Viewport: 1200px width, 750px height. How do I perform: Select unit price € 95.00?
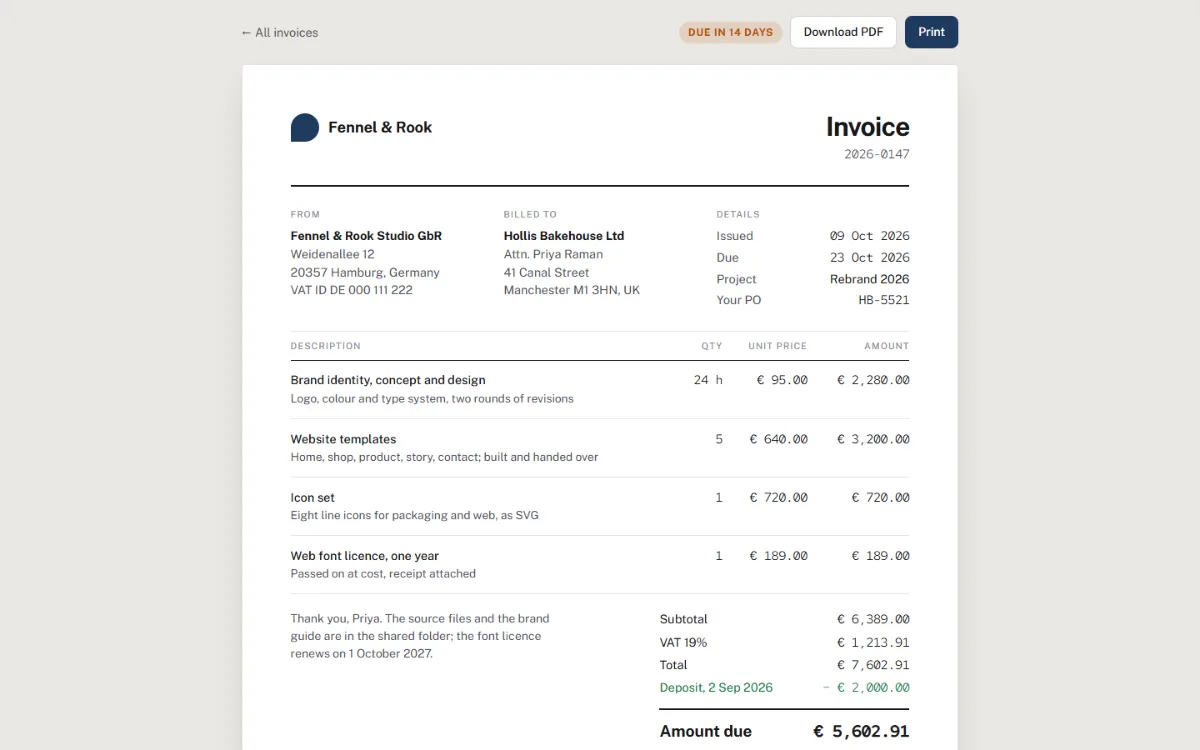(x=782, y=380)
